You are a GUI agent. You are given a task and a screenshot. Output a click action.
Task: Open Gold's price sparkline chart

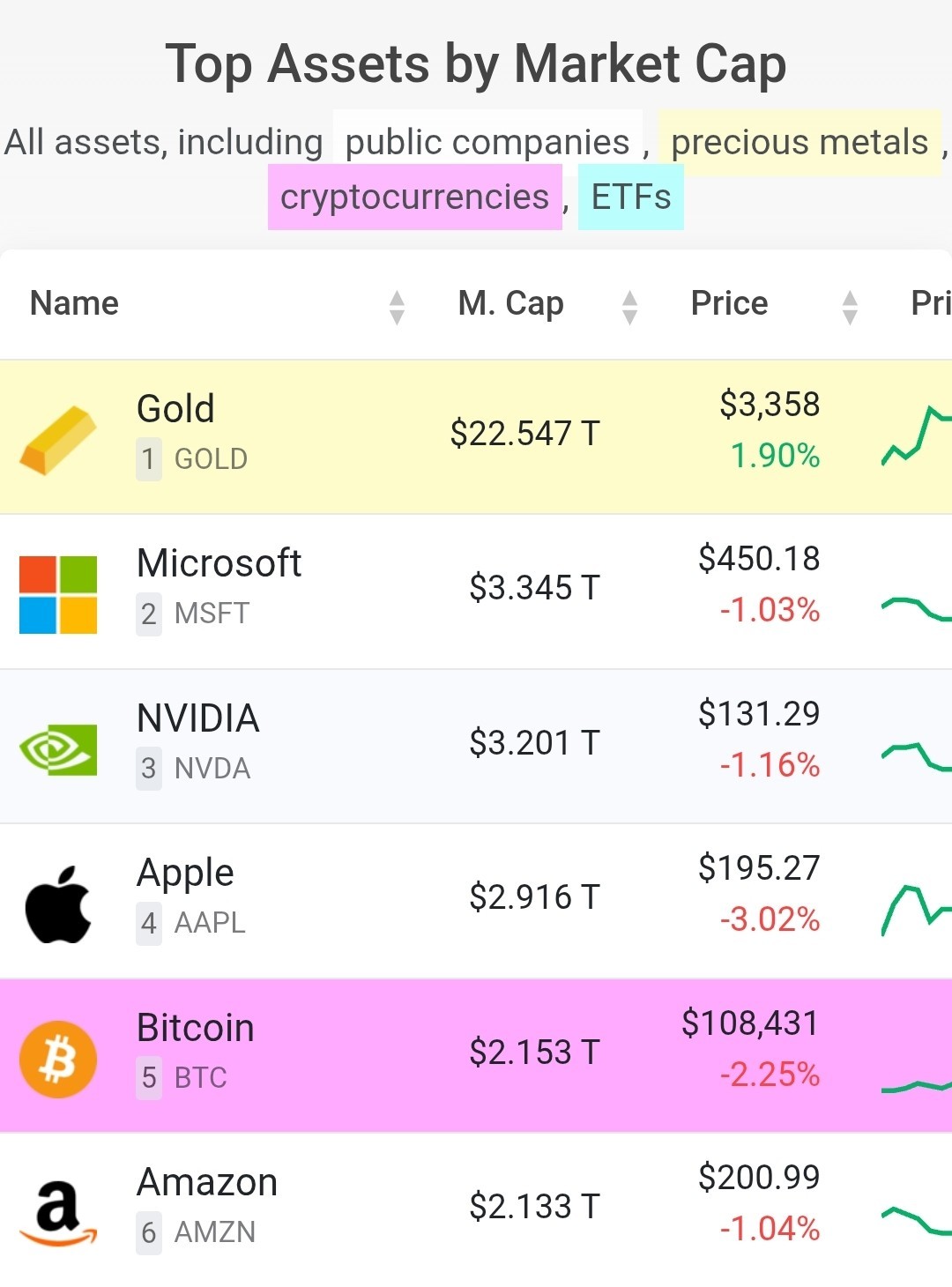pyautogui.click(x=917, y=436)
